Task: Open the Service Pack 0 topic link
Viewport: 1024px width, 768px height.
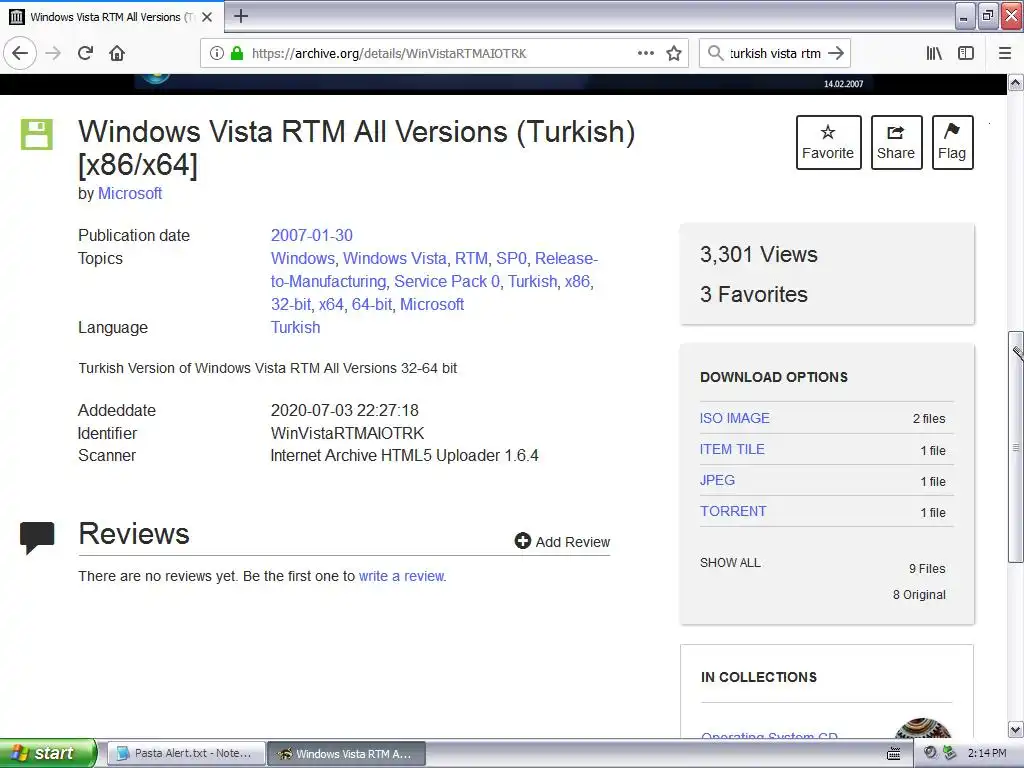Action: coord(447,281)
